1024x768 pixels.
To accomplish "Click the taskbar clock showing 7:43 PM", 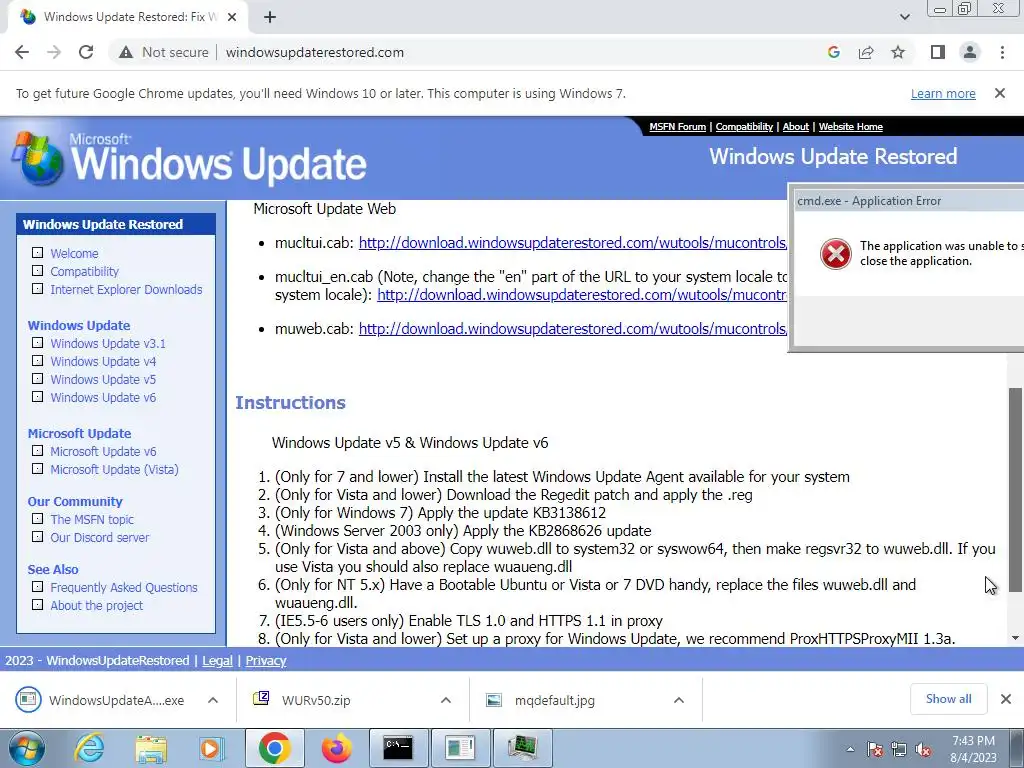I will [x=973, y=749].
